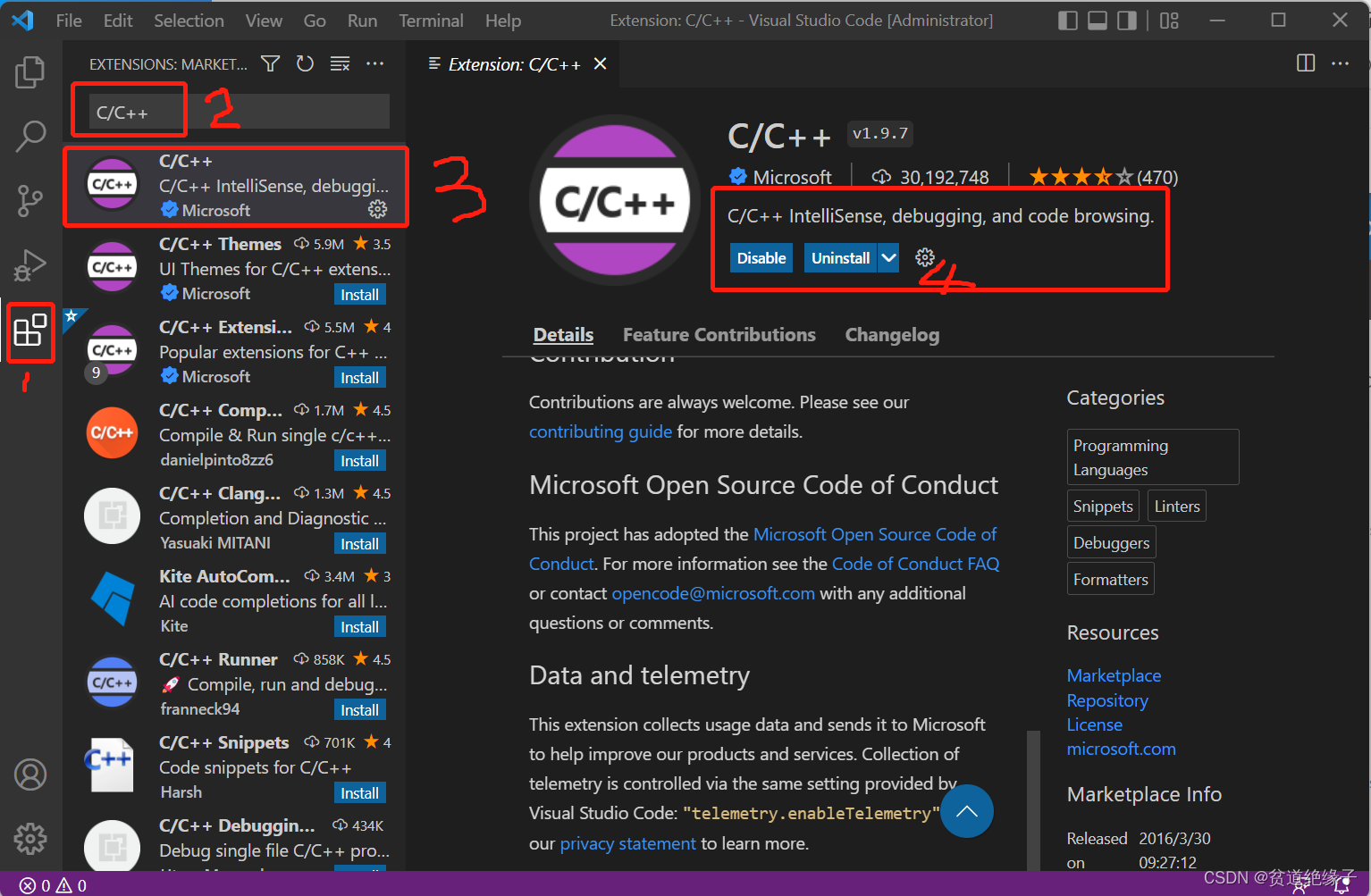Screen dimensions: 1371x896
Task: Click the Uninstall button
Action: 840,258
